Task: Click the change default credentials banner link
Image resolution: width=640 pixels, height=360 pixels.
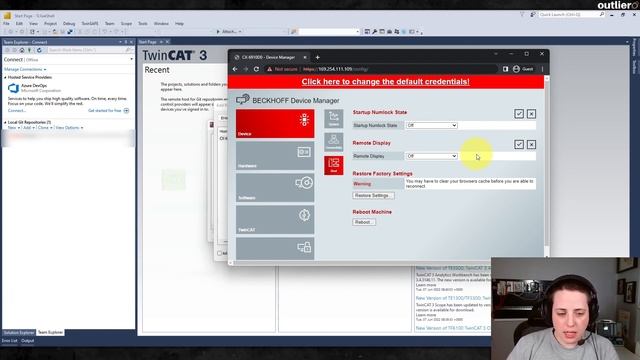Action: [x=385, y=82]
